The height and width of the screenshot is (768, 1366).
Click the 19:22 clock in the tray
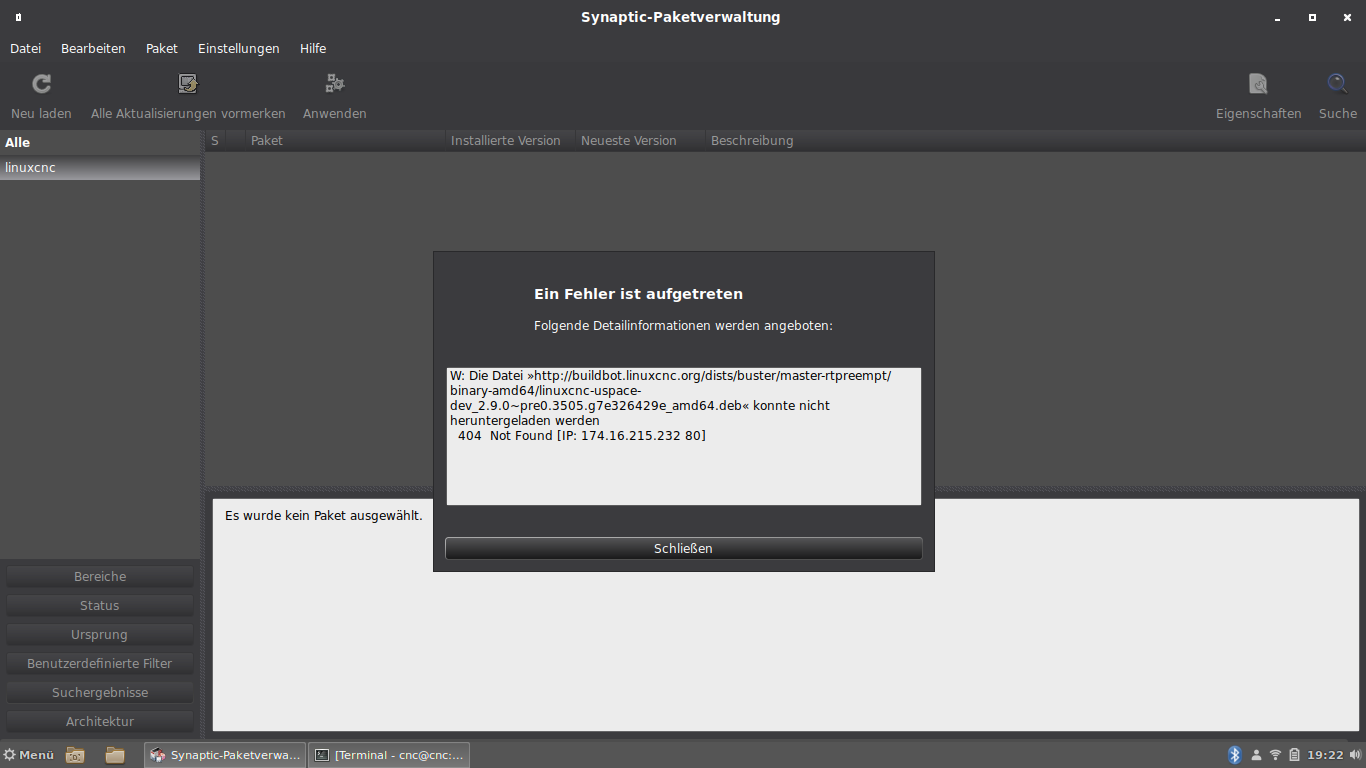1325,755
